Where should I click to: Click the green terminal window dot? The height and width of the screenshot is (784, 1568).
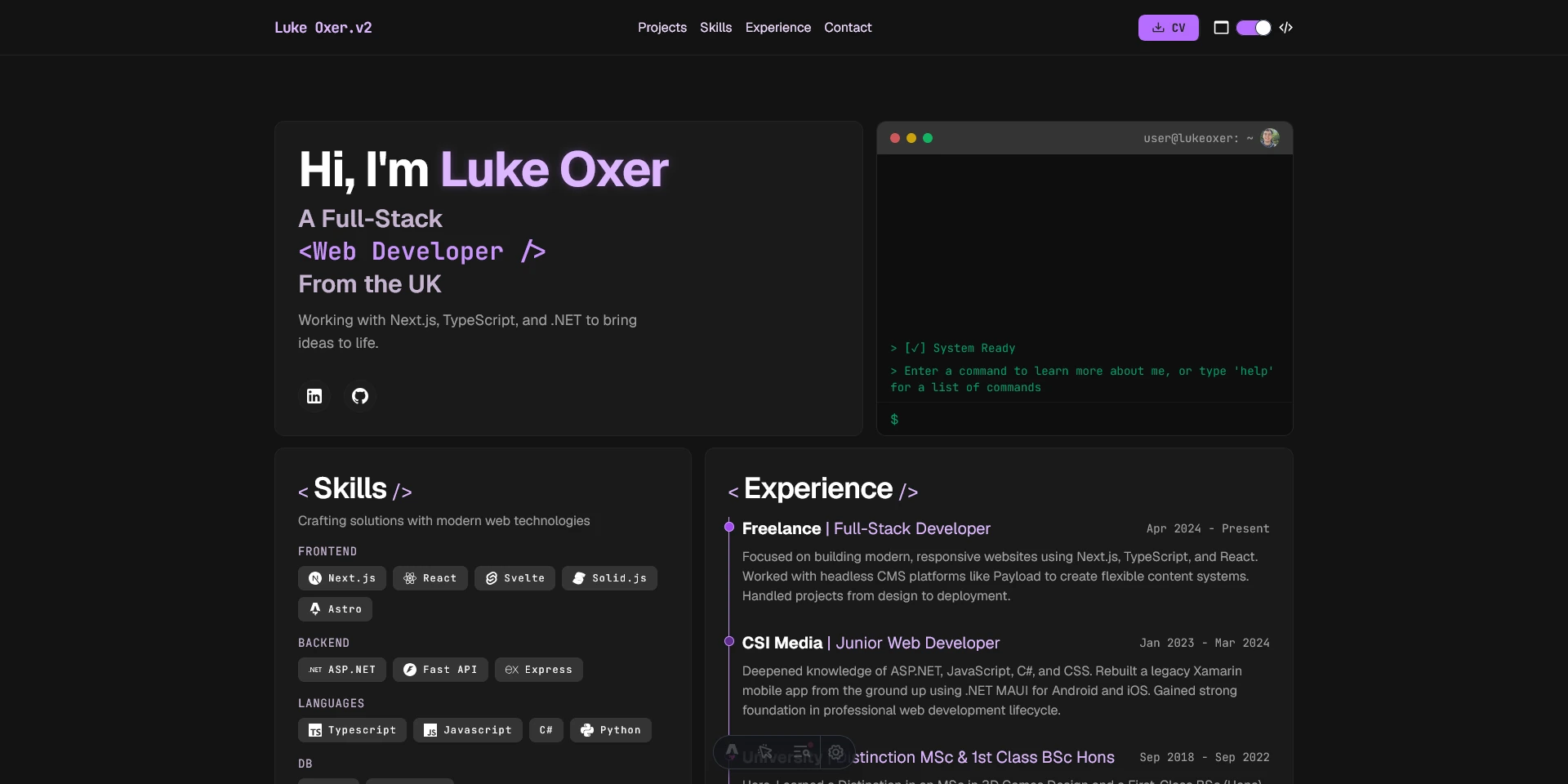point(928,138)
